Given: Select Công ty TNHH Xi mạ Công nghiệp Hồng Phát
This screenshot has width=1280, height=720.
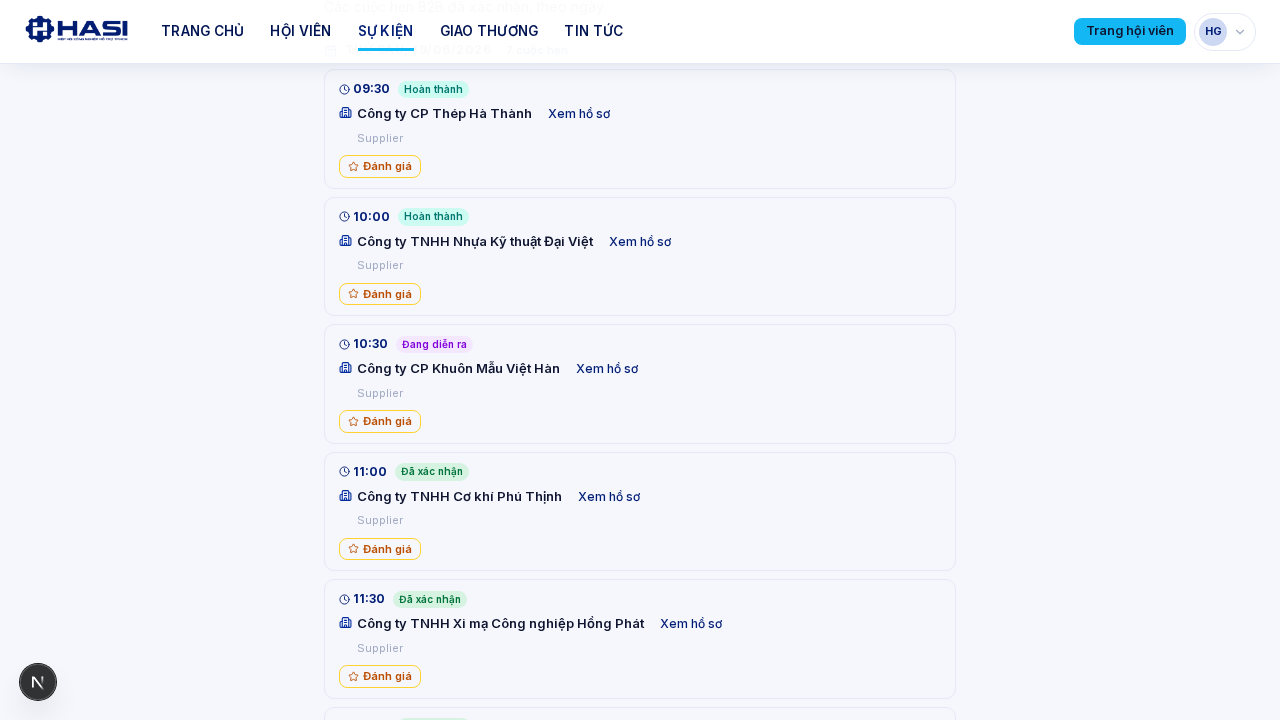Looking at the screenshot, I should [500, 624].
